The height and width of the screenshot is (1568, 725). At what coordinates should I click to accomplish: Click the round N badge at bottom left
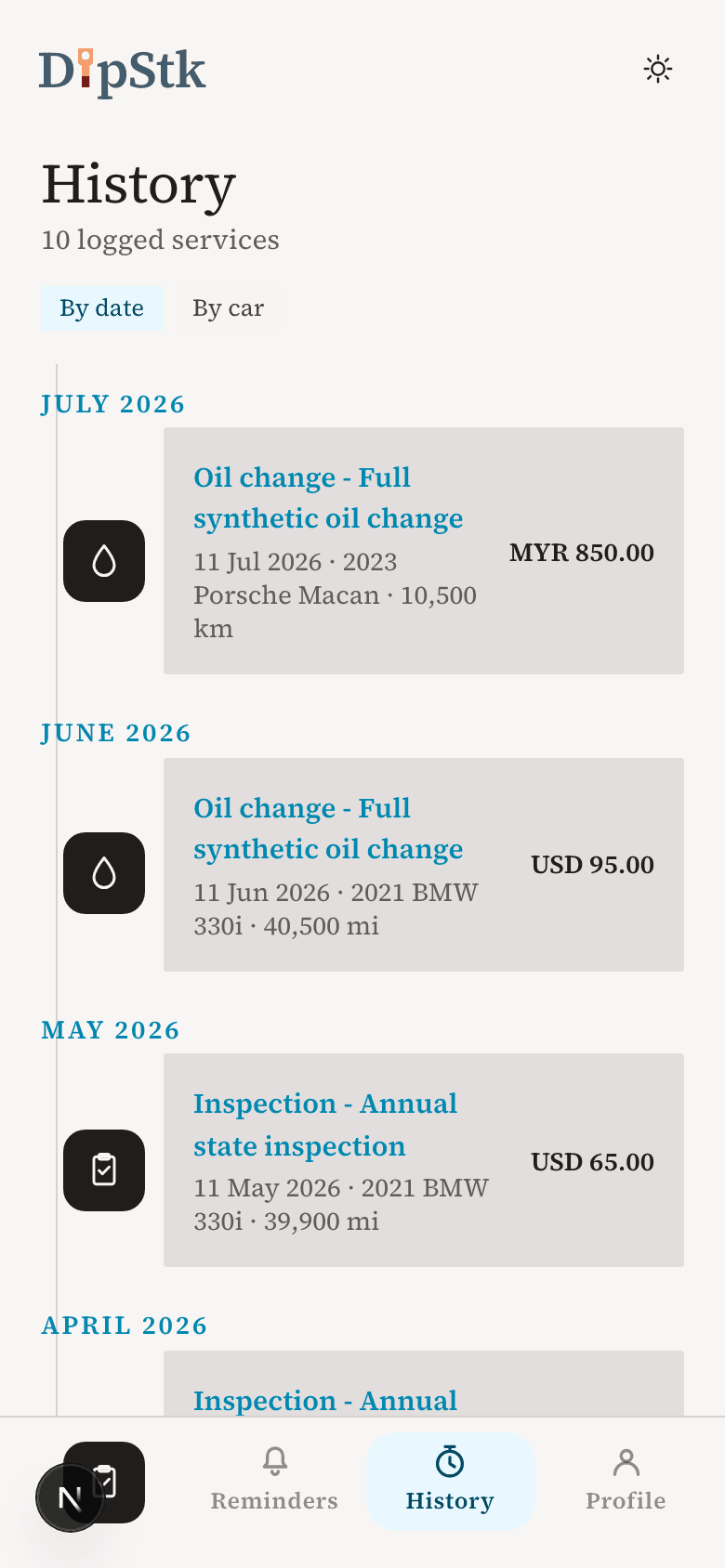pos(70,1497)
